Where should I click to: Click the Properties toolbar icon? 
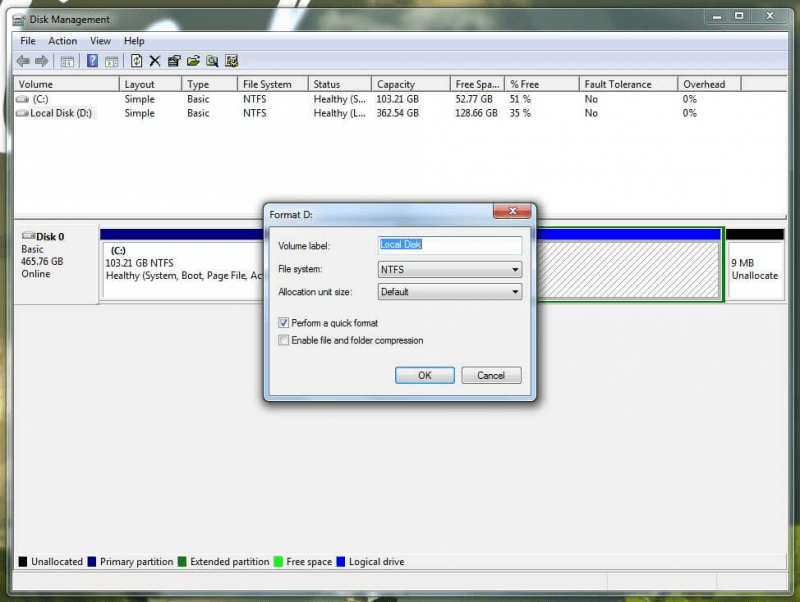coord(174,61)
